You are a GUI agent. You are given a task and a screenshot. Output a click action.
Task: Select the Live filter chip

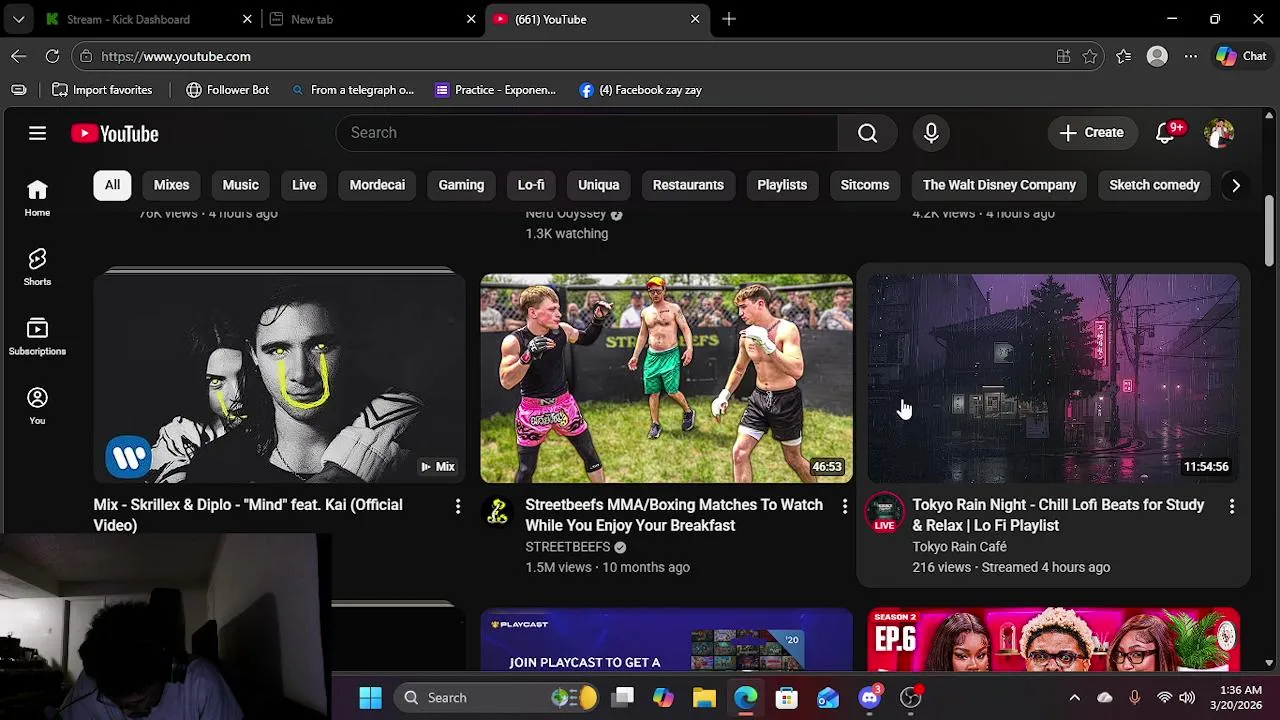(x=304, y=185)
